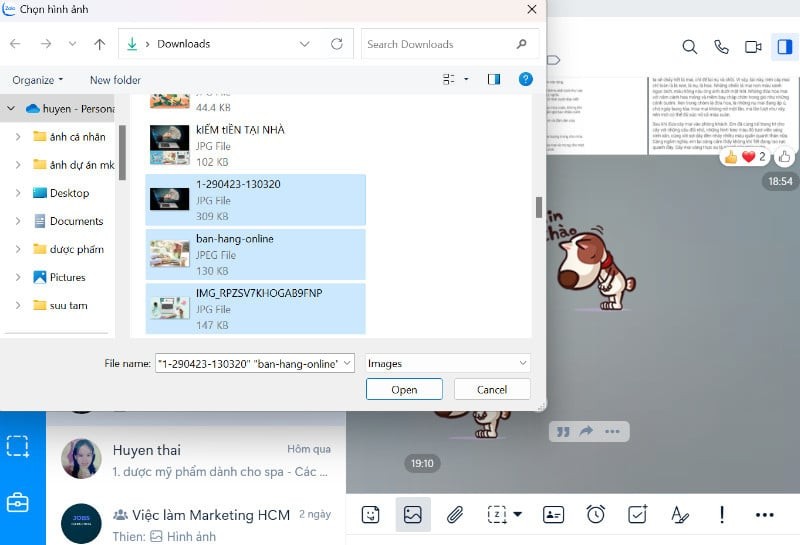Image resolution: width=800 pixels, height=545 pixels.
Task: Click the send image icon
Action: (413, 514)
